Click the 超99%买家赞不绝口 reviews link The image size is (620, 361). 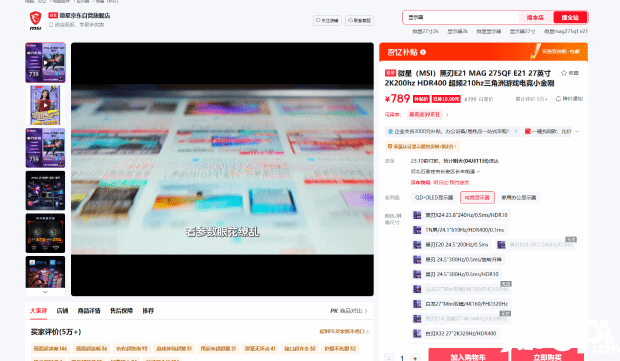[344, 331]
